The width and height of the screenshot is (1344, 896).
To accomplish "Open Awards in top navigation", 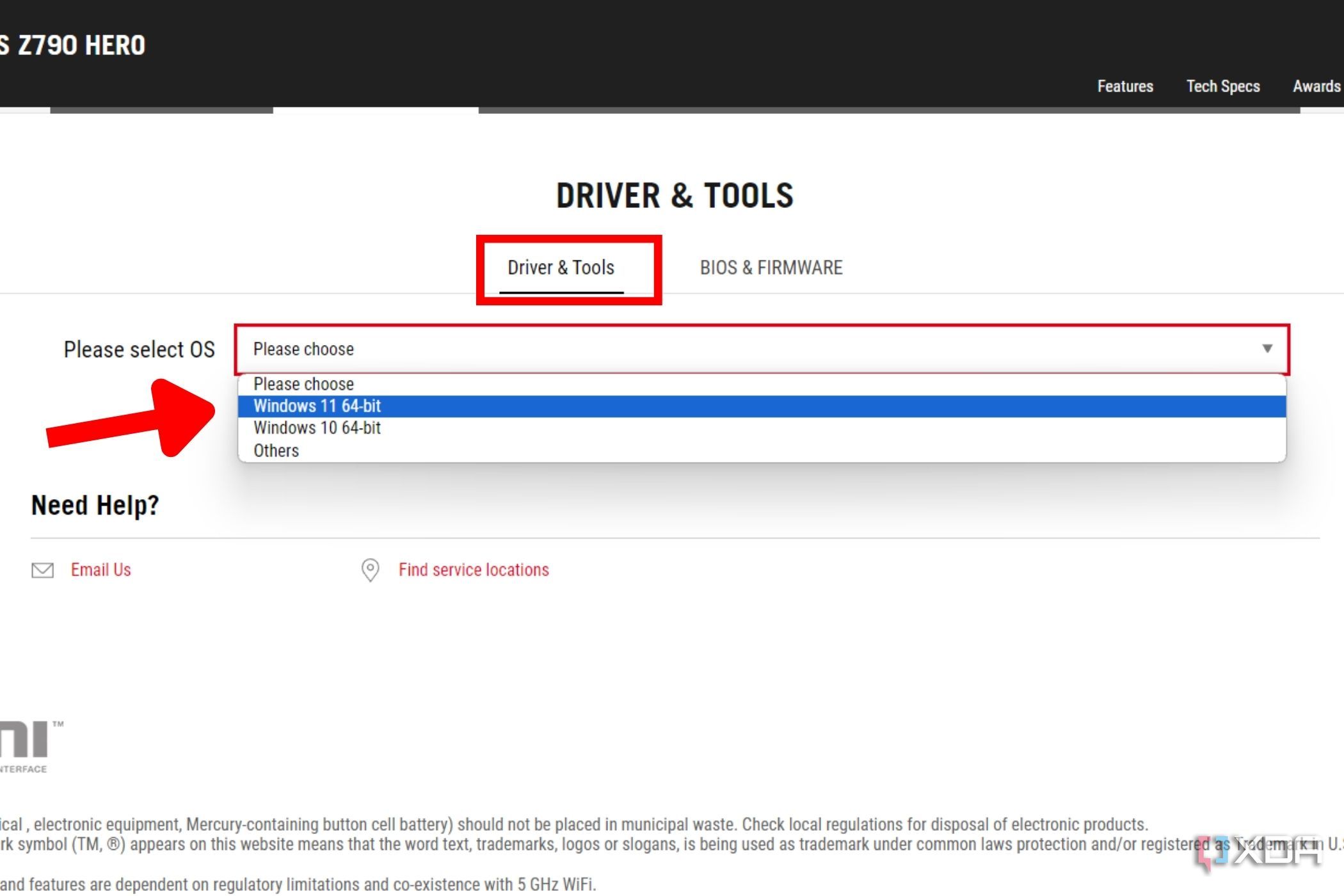I will [x=1316, y=86].
